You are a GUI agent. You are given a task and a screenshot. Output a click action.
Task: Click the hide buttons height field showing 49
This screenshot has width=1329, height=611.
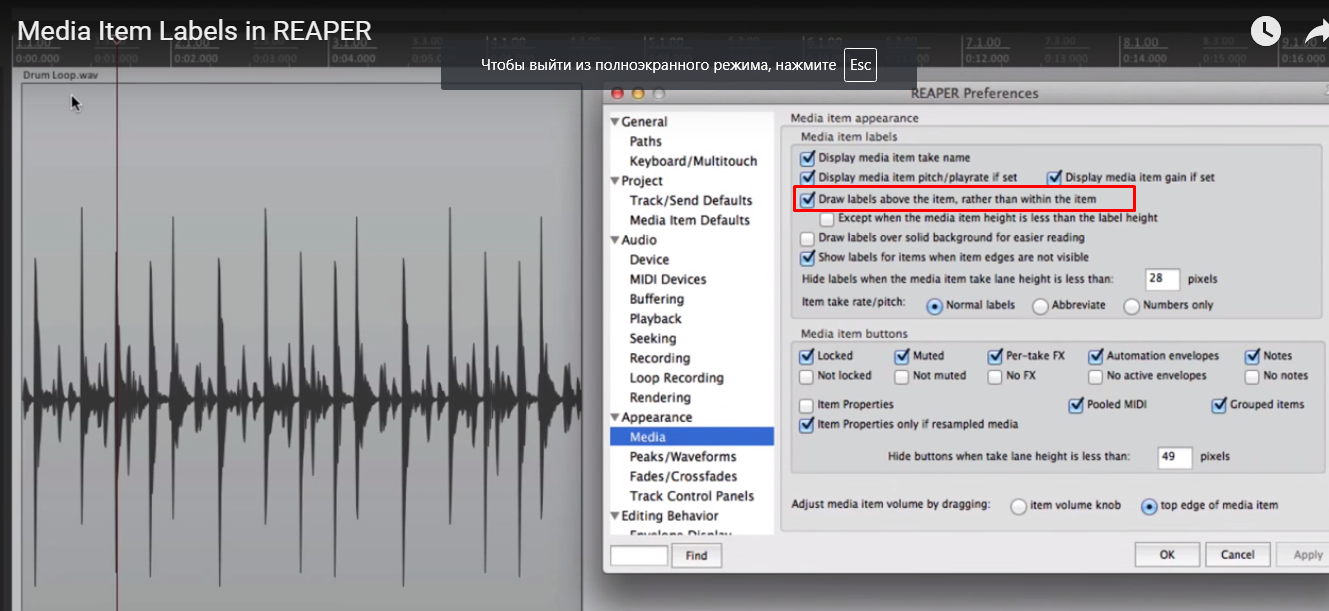pos(1175,457)
